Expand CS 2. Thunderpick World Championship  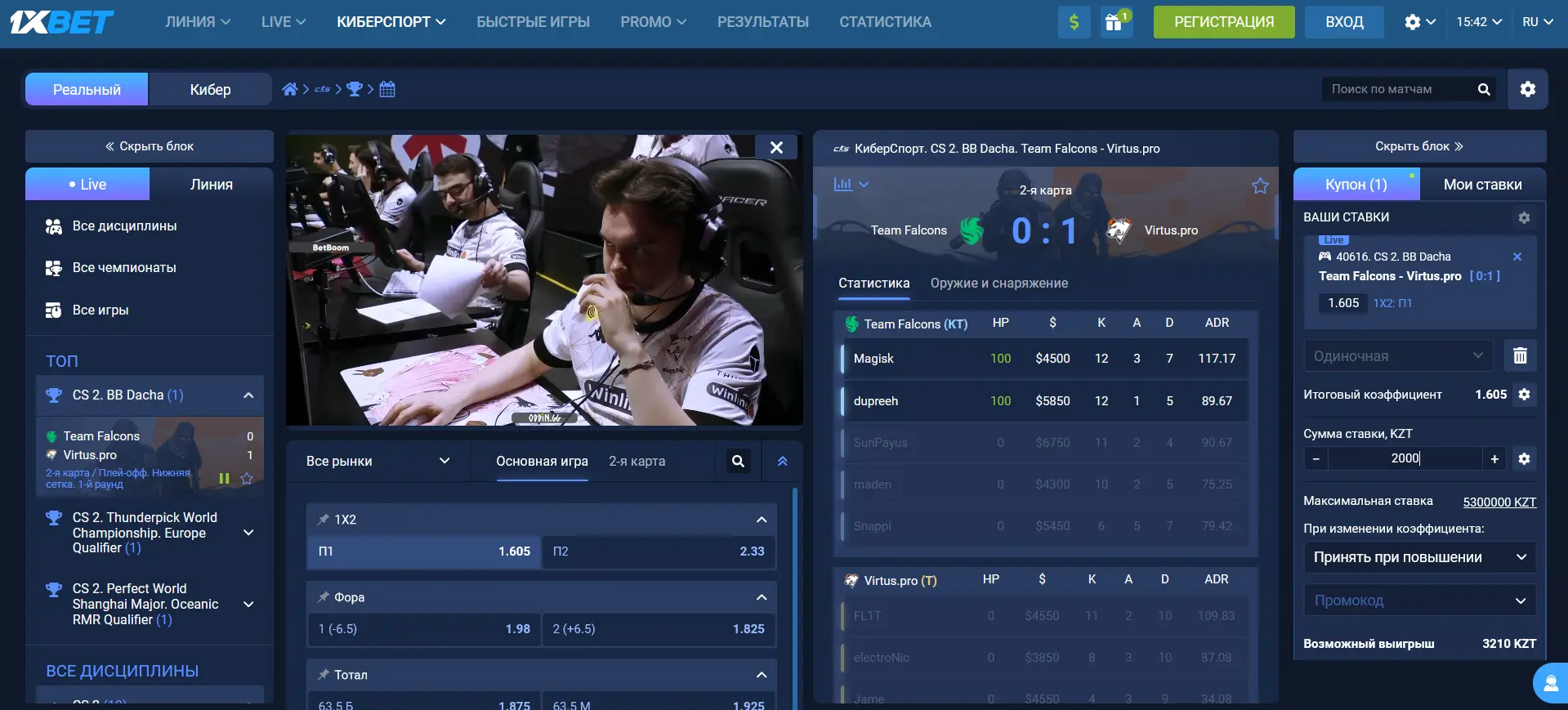pos(248,533)
